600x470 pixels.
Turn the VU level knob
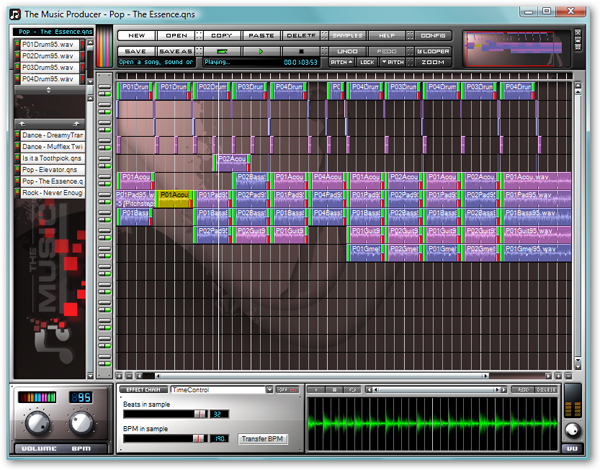[573, 430]
